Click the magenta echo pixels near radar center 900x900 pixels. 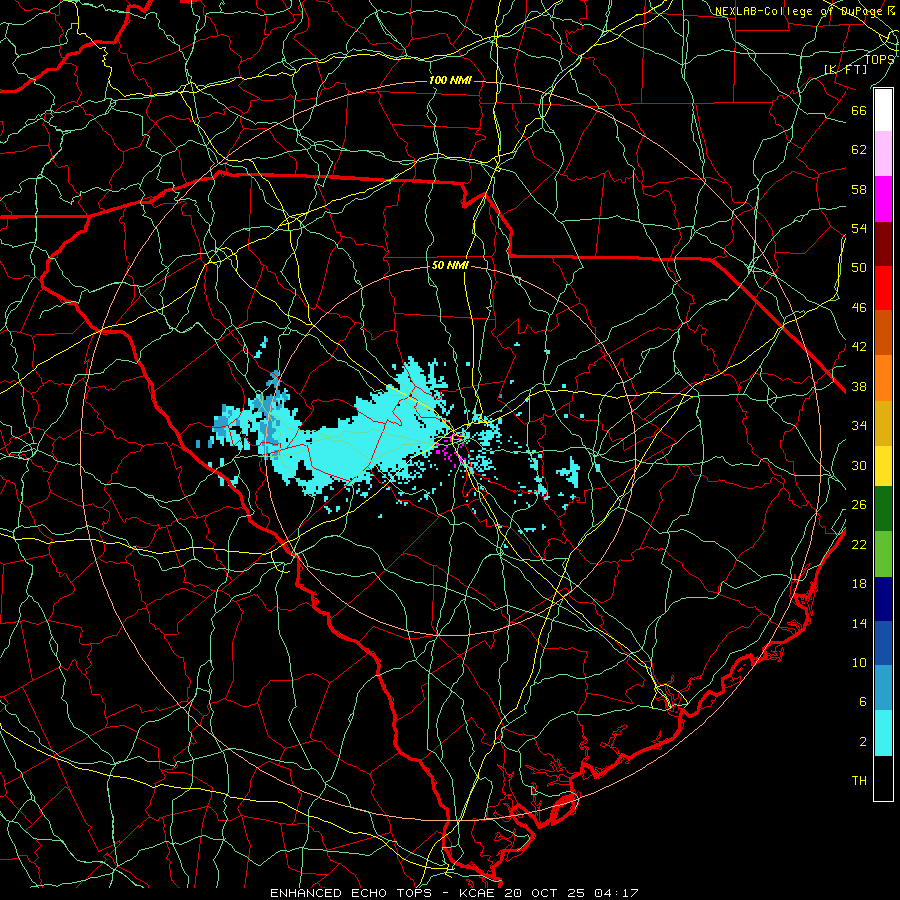pos(452,451)
